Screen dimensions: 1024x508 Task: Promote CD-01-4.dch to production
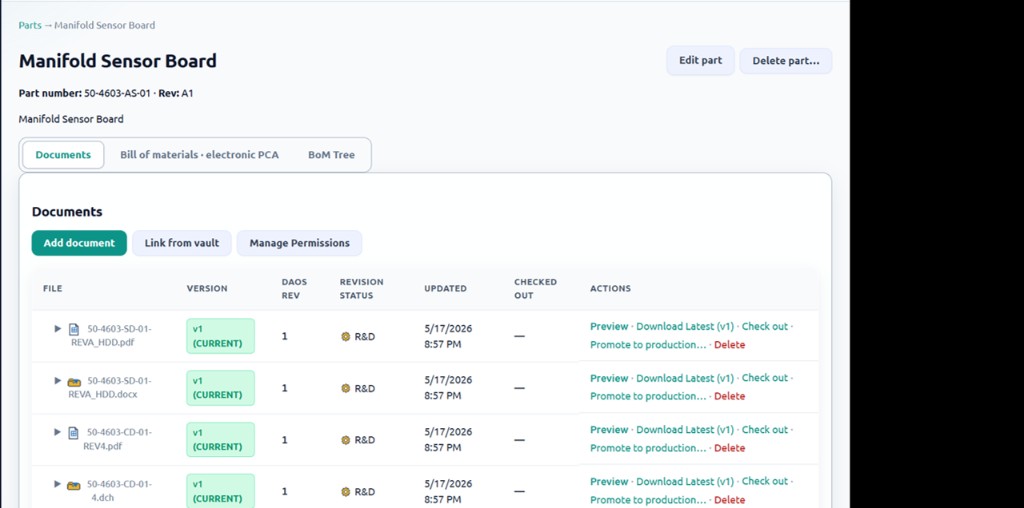(648, 500)
